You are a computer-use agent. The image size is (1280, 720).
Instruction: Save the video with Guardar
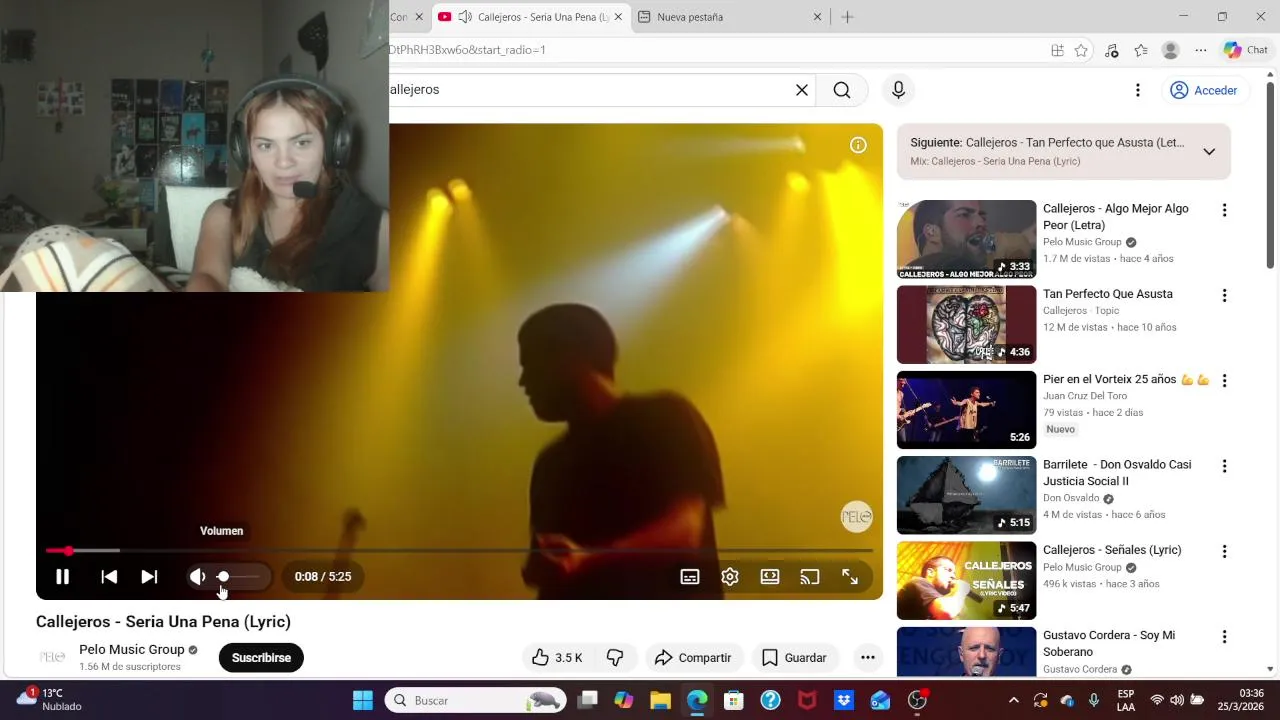[794, 657]
